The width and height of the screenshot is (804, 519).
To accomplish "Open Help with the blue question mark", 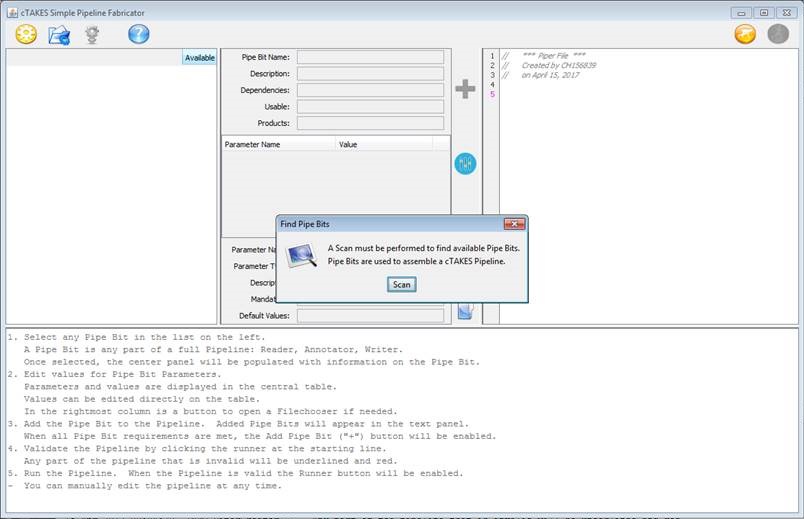I will coord(139,34).
